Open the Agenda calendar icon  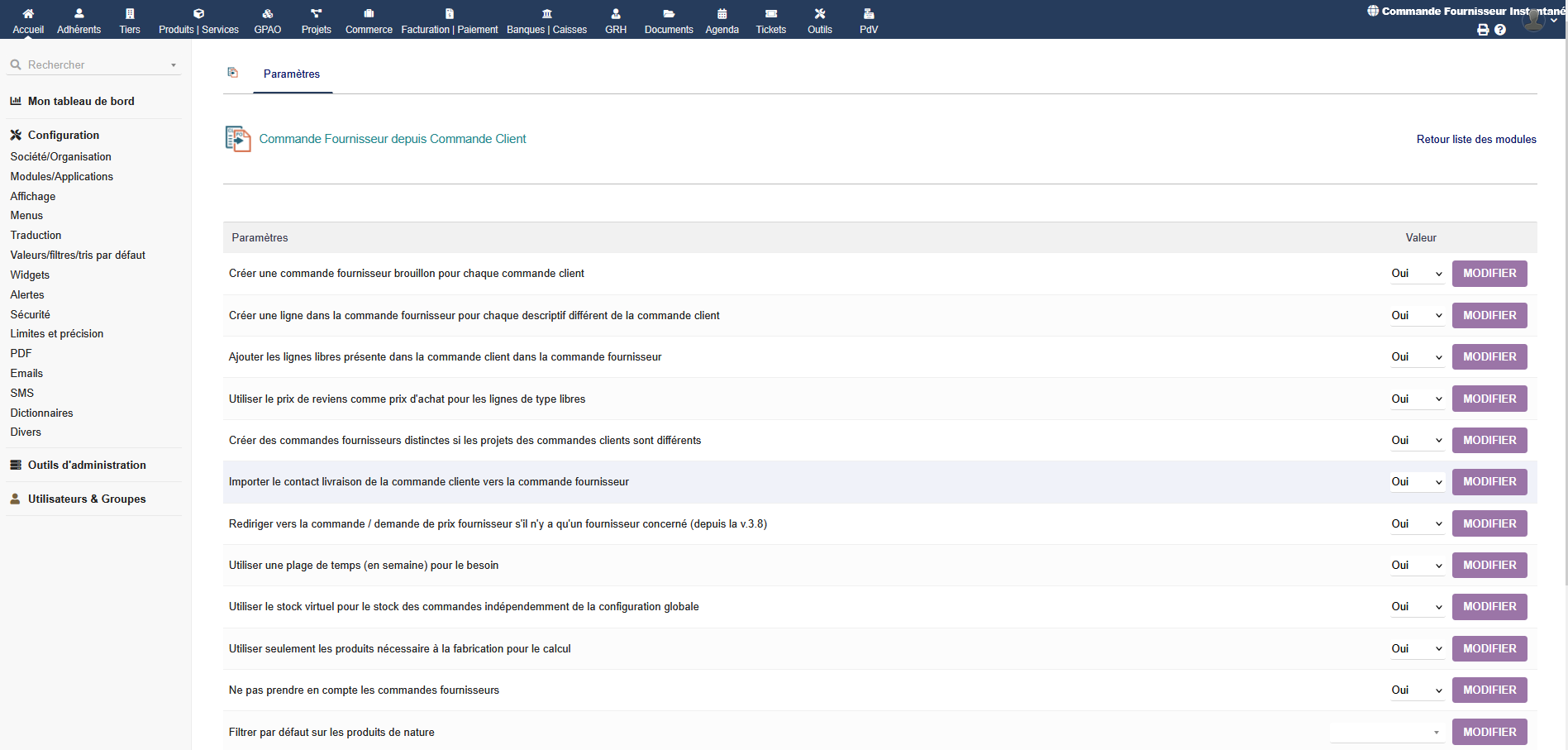(x=722, y=14)
